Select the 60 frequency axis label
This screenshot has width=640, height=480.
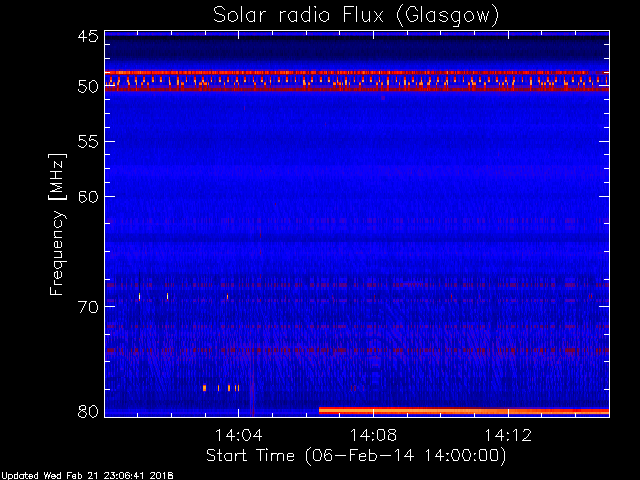(88, 196)
